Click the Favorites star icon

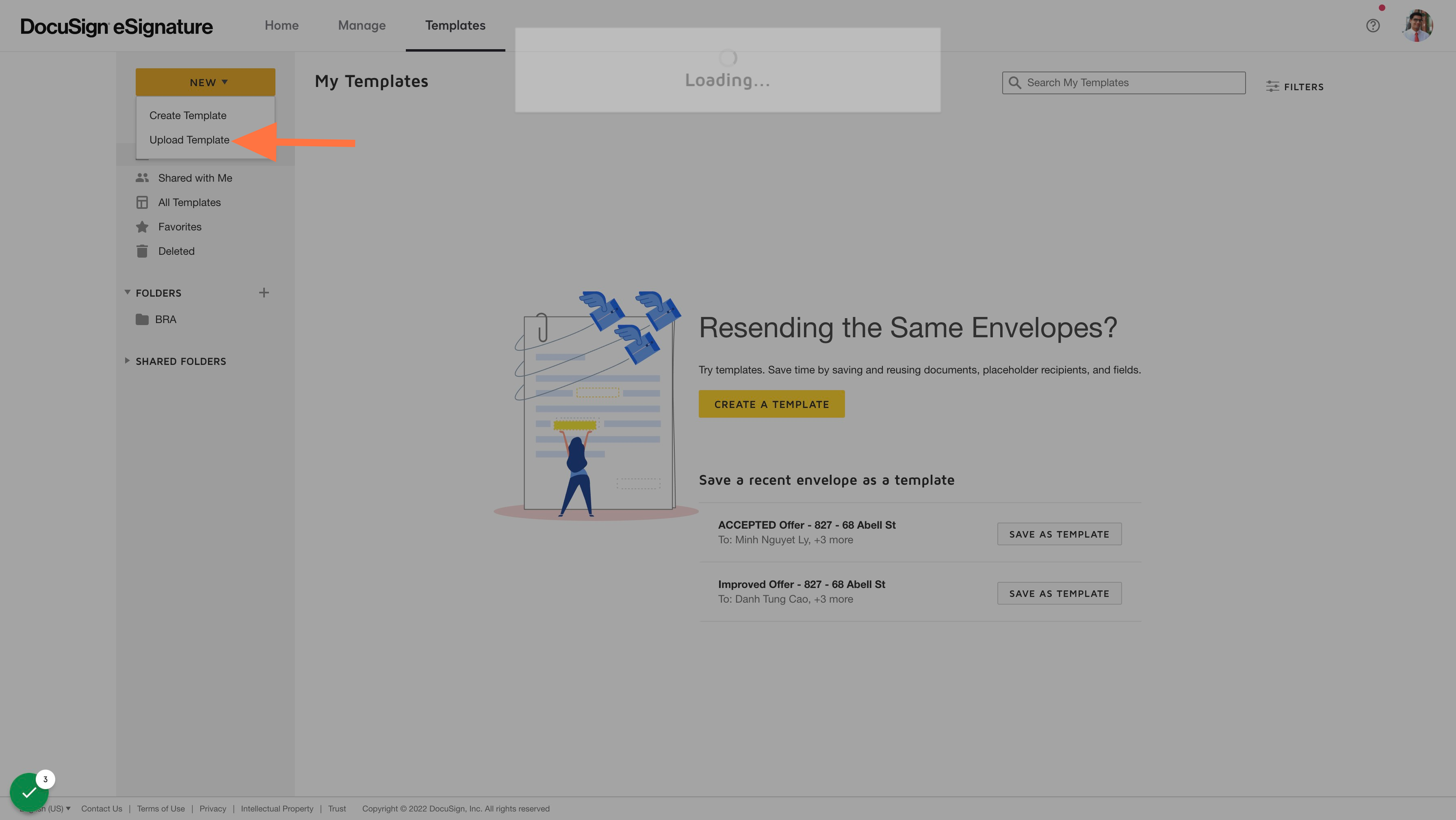click(x=142, y=226)
